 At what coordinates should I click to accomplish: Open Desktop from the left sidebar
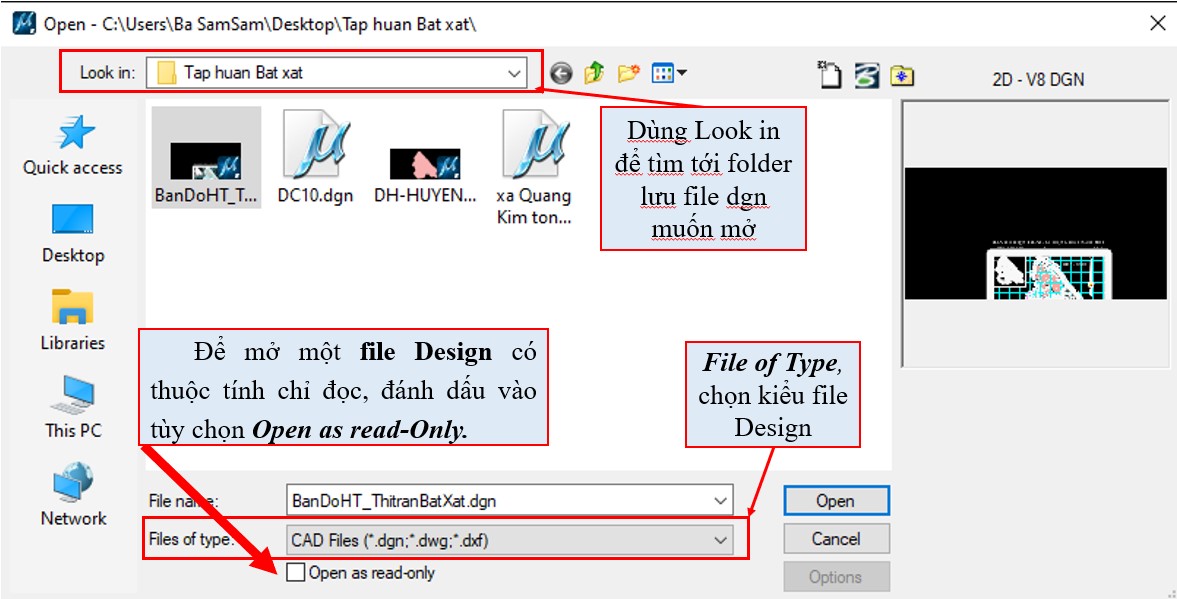click(x=72, y=232)
